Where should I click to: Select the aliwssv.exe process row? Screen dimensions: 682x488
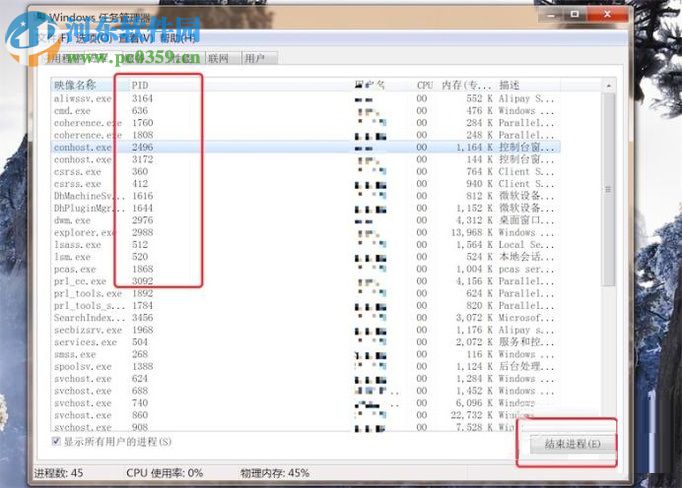point(305,98)
